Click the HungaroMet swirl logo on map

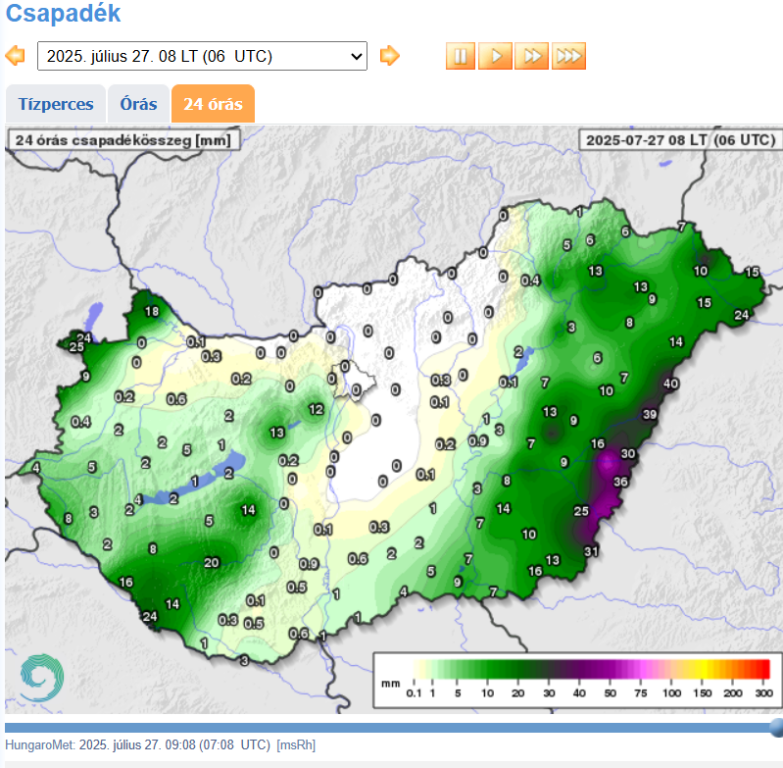click(40, 677)
